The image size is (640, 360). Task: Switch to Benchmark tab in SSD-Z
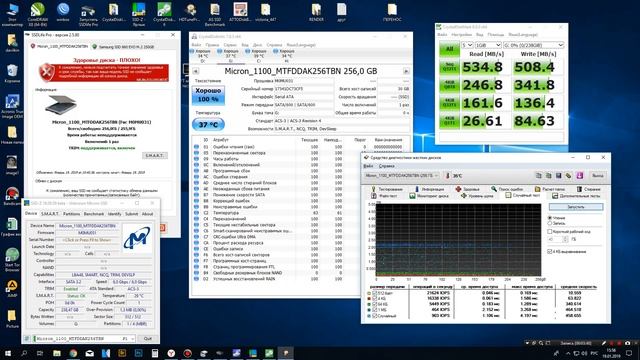click(94, 214)
